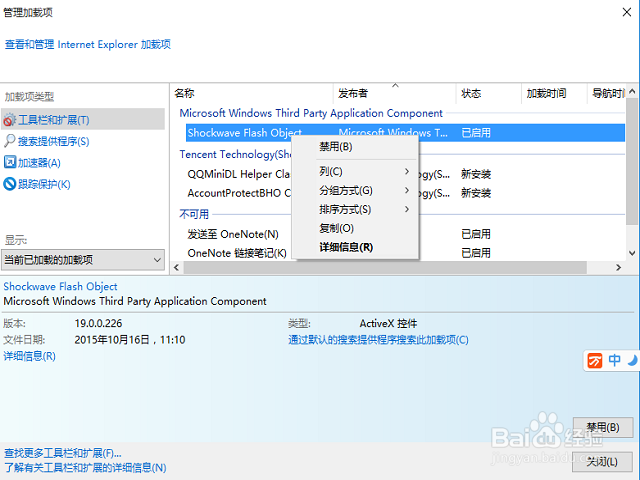
Task: Close the 管理加载项 dialog window
Action: click(627, 12)
